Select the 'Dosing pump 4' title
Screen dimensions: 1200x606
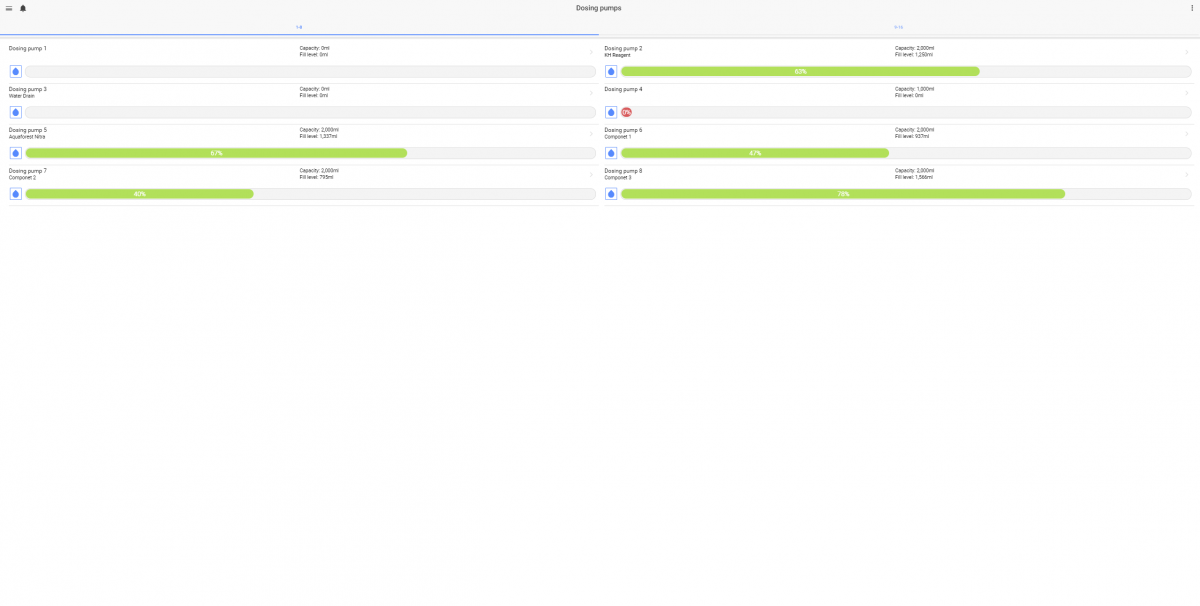624,89
